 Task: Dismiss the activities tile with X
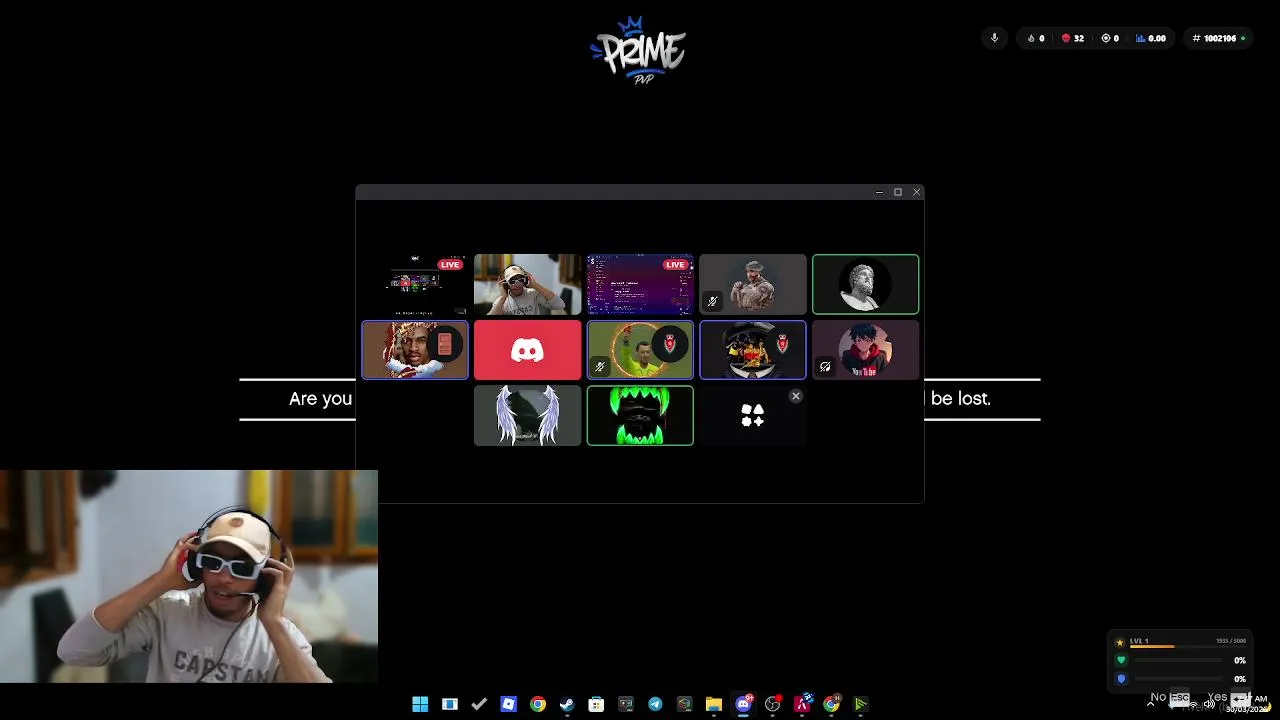pyautogui.click(x=796, y=397)
